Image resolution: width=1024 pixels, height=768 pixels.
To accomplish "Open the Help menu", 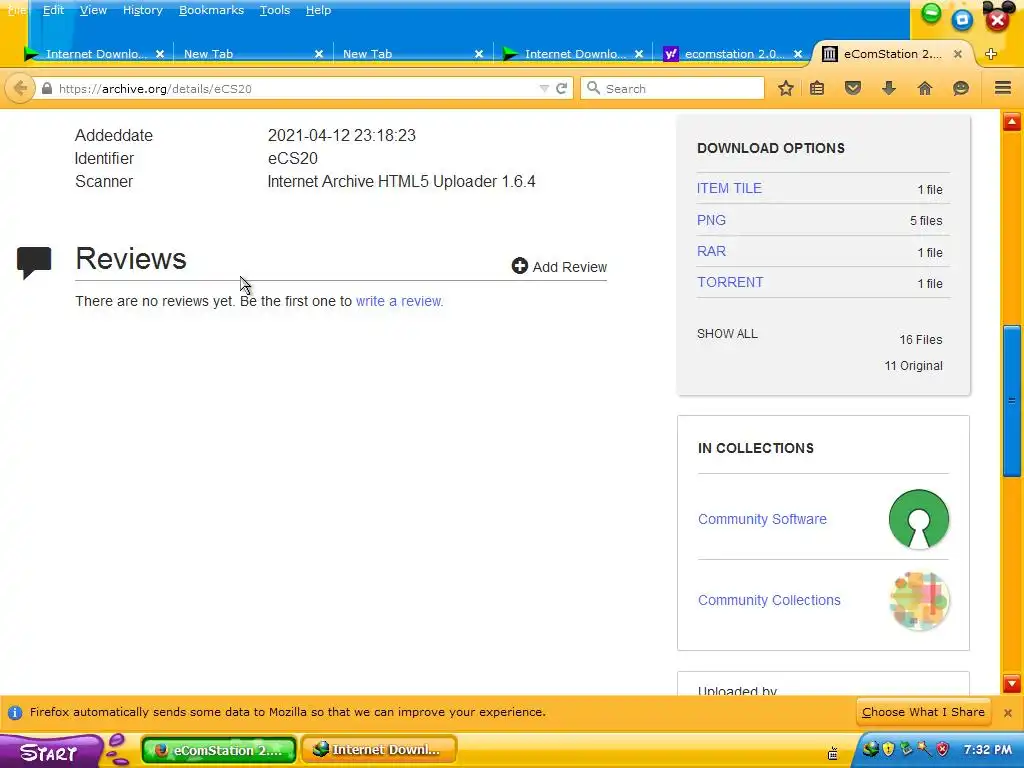I will 318,10.
